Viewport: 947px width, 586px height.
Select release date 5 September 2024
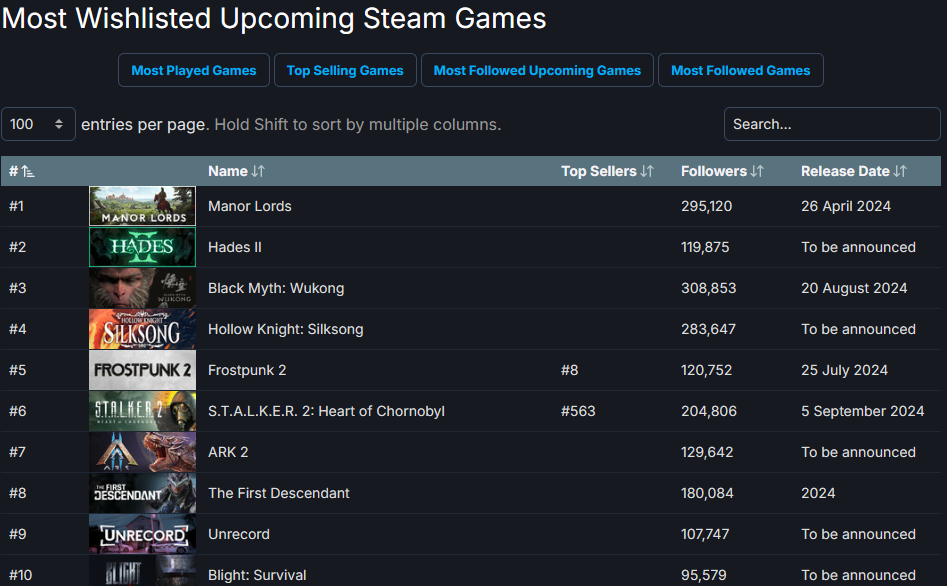(862, 411)
